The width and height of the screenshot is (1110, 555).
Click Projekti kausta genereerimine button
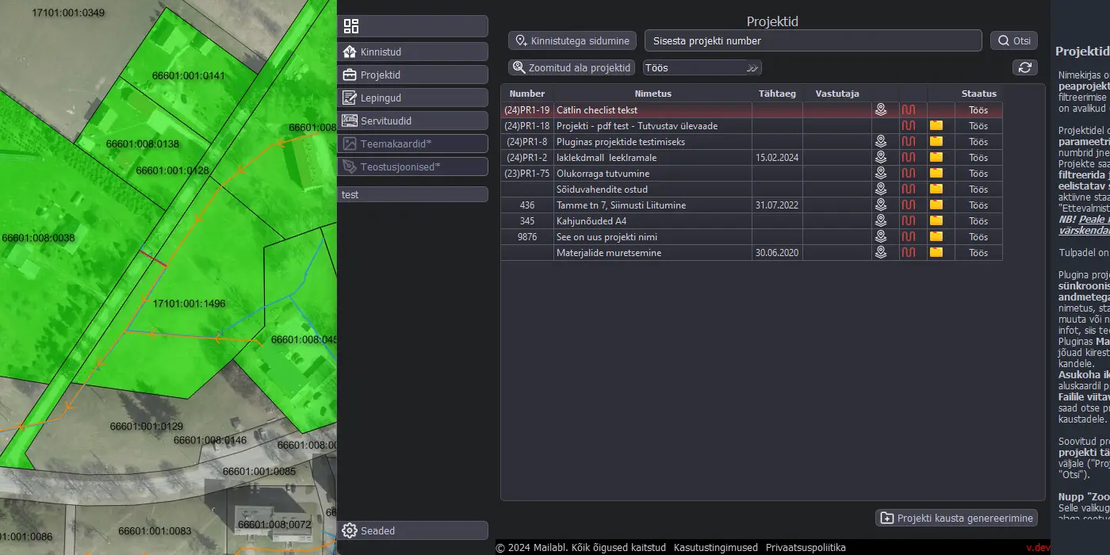click(956, 518)
